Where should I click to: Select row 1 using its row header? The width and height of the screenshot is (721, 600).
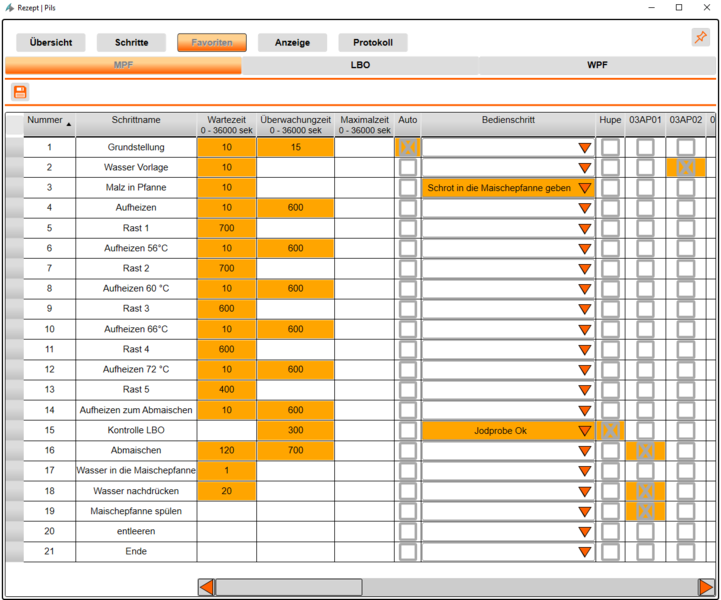(14, 147)
